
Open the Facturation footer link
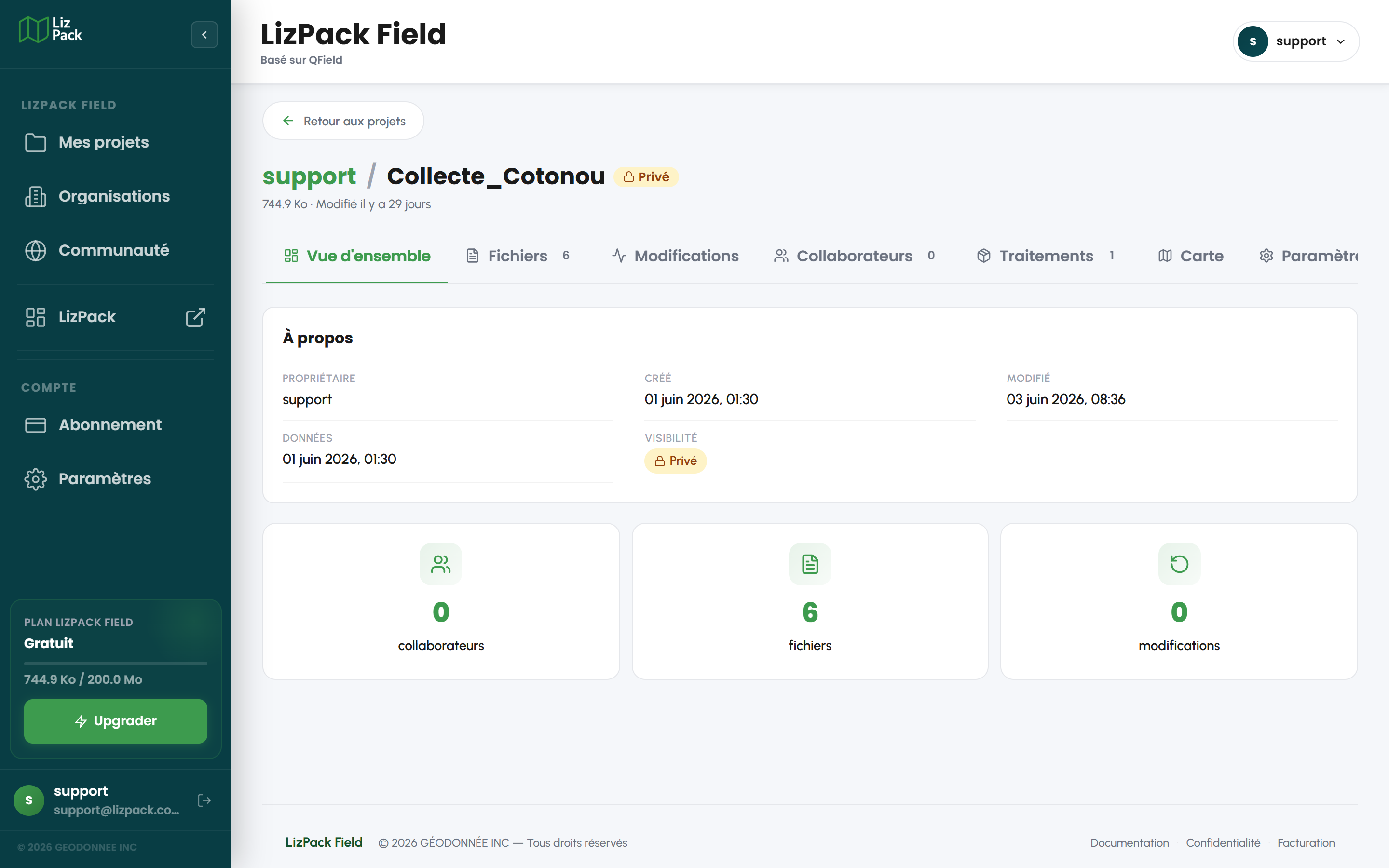click(x=1306, y=843)
